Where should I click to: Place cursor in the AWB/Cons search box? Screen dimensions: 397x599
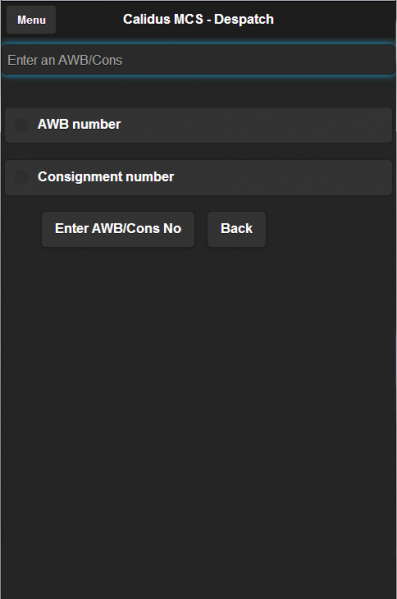tap(198, 60)
